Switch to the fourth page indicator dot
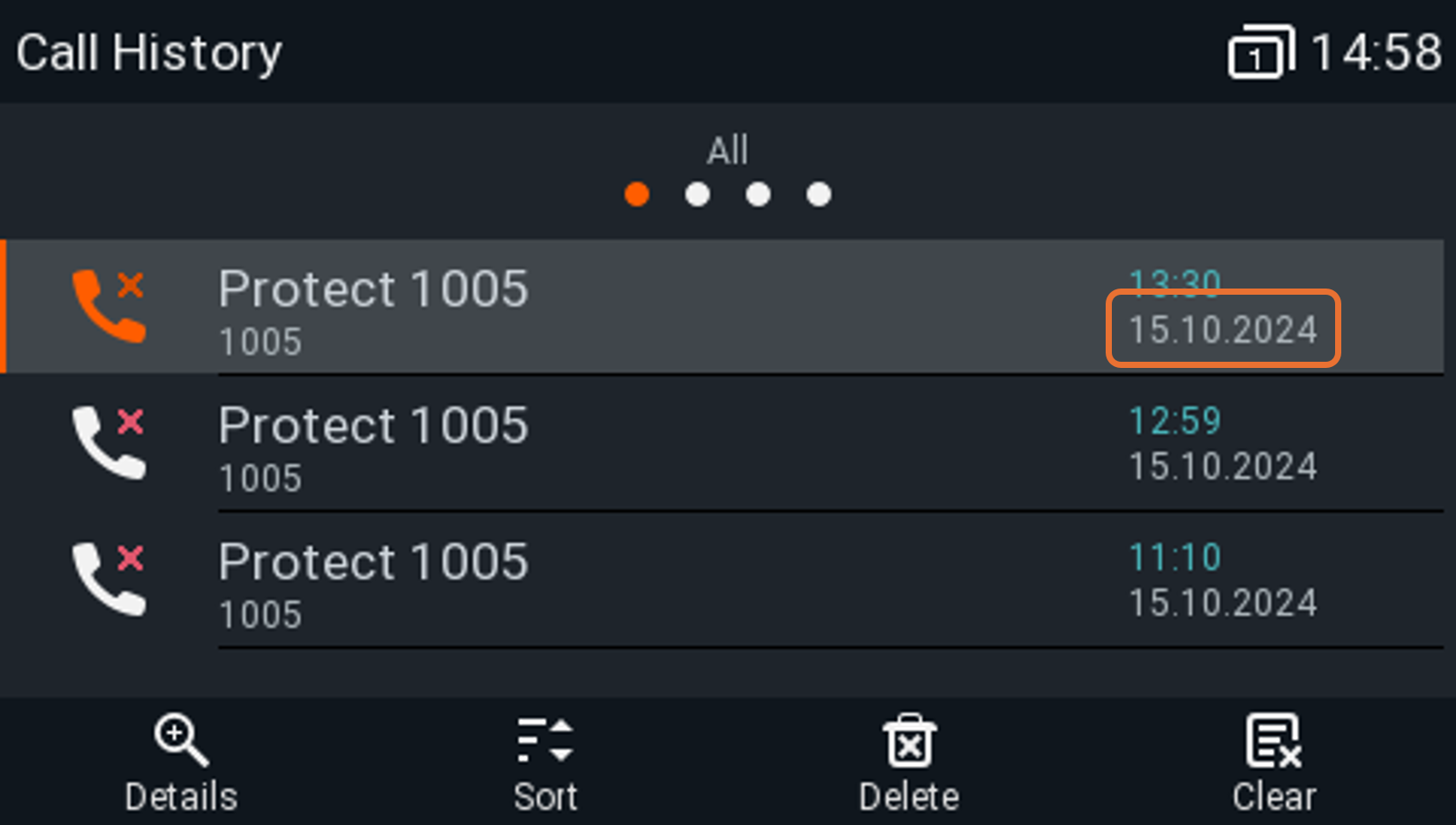1456x825 pixels. pos(819,194)
